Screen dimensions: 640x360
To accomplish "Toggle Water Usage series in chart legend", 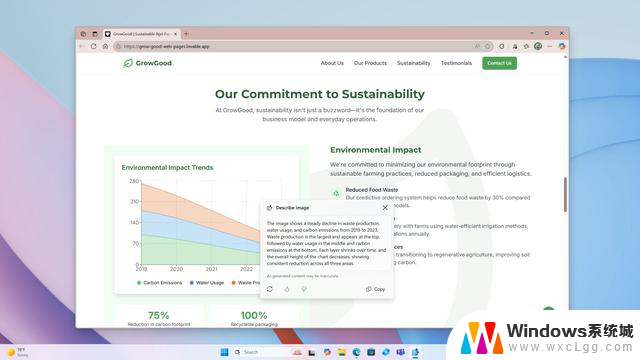I will click(207, 282).
